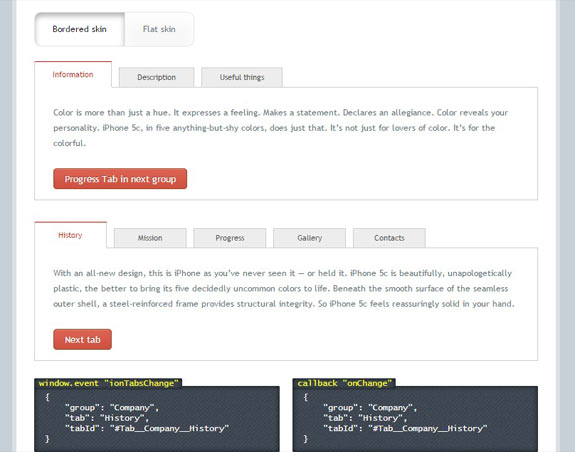
Task: Open the Progress tab
Action: coord(230,238)
